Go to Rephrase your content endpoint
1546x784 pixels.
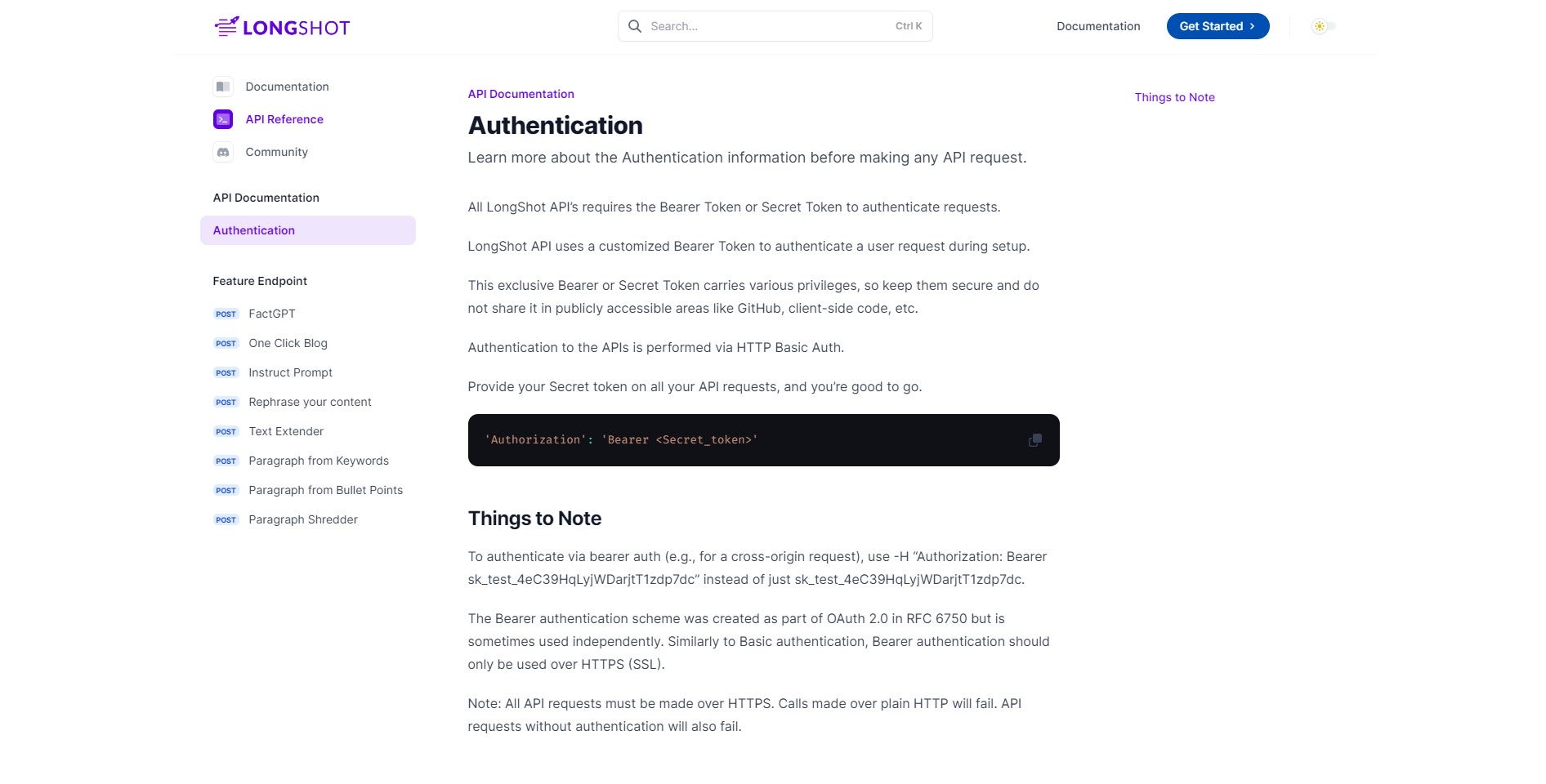point(310,402)
